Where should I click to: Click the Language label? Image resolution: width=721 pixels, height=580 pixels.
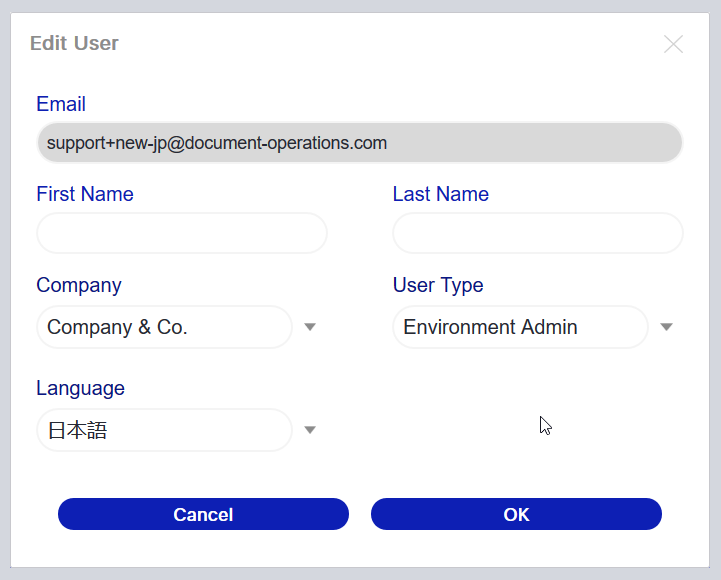click(80, 389)
